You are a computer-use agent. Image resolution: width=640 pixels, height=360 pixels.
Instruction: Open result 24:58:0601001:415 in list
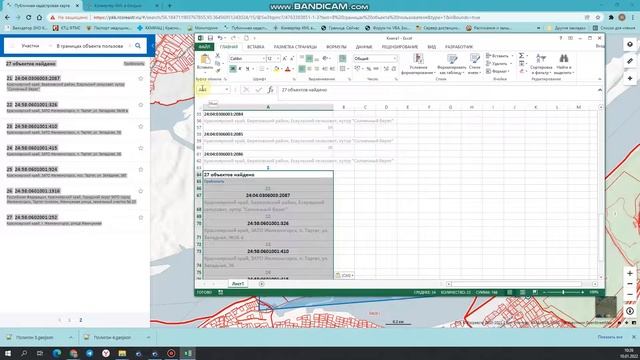[36, 148]
